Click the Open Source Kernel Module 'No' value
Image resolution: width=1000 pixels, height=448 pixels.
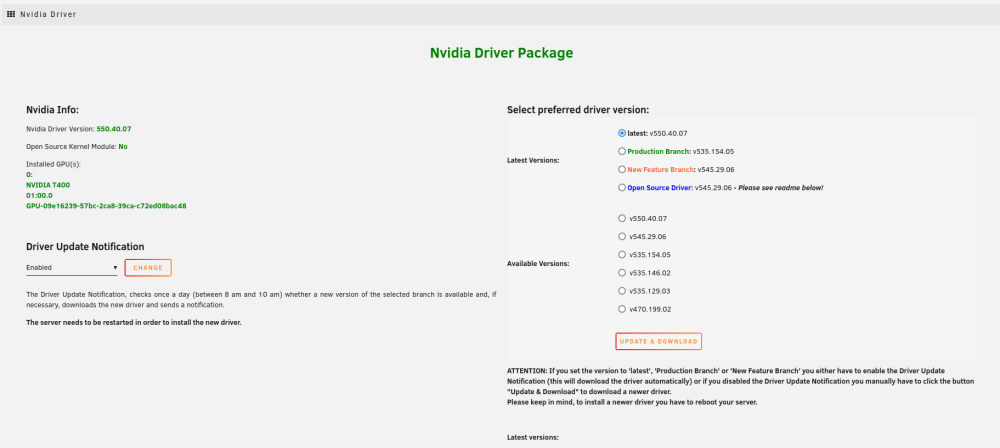122,147
